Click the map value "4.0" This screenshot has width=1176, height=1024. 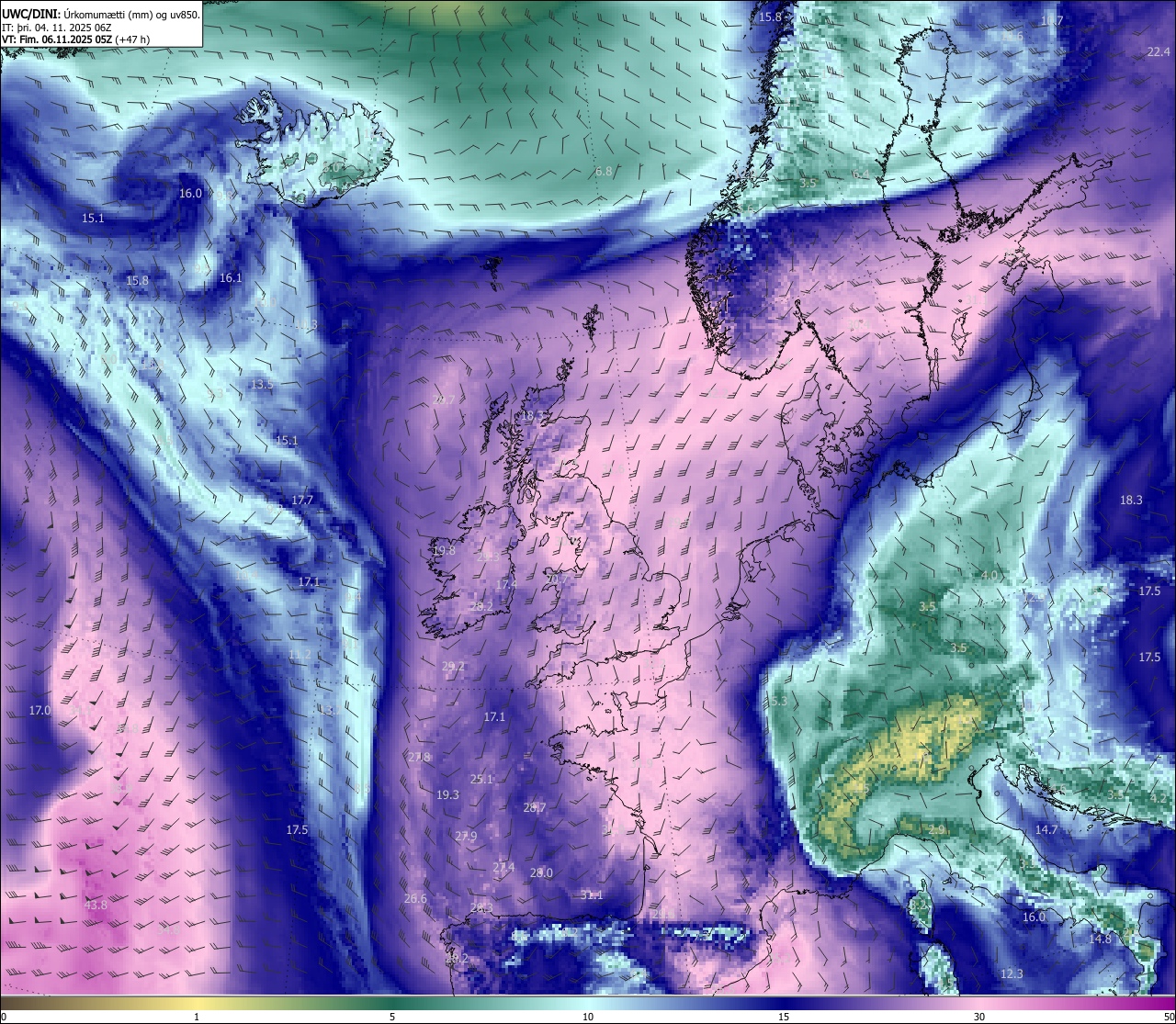click(x=989, y=575)
